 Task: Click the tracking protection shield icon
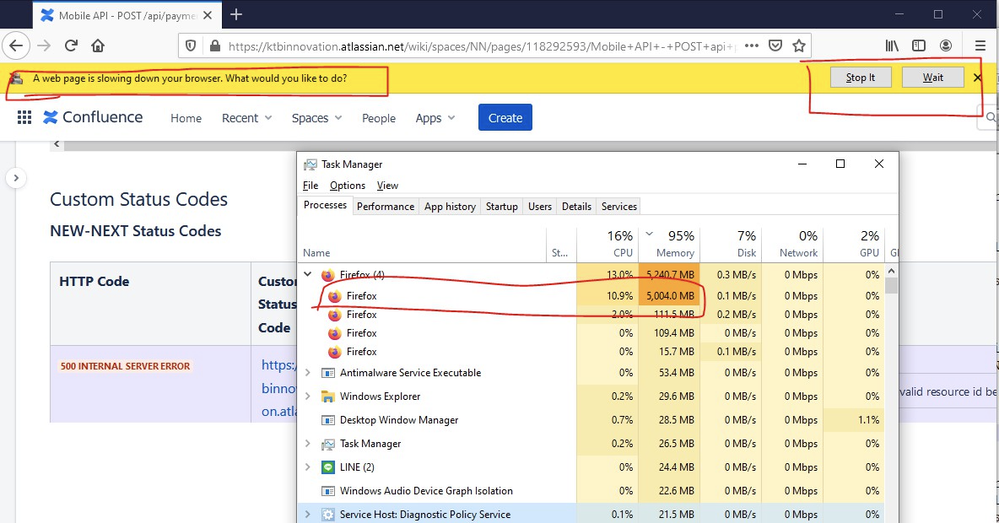point(190,46)
